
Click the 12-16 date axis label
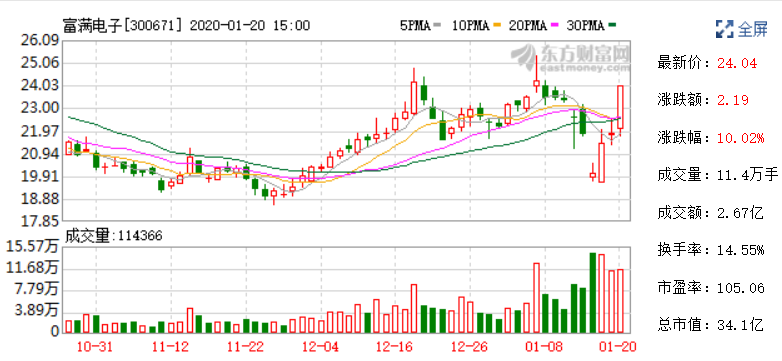click(394, 346)
